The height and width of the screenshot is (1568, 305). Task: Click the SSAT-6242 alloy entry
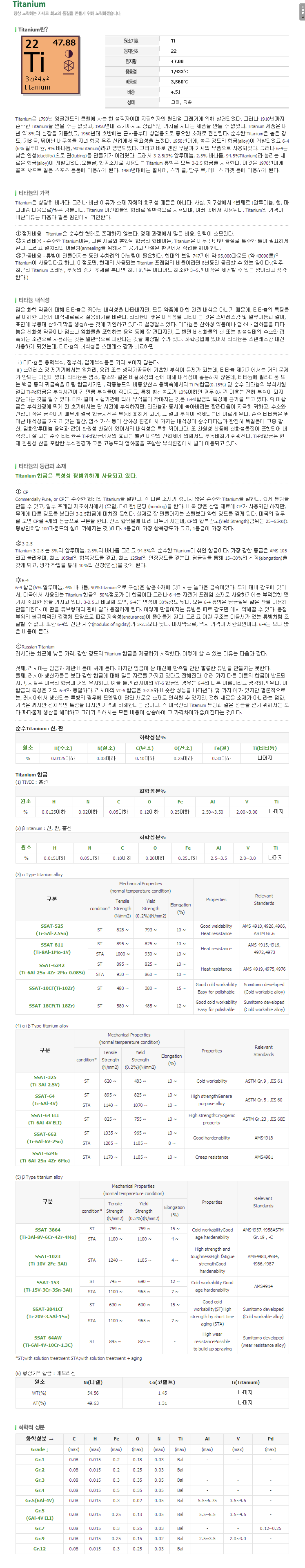(x=51, y=969)
